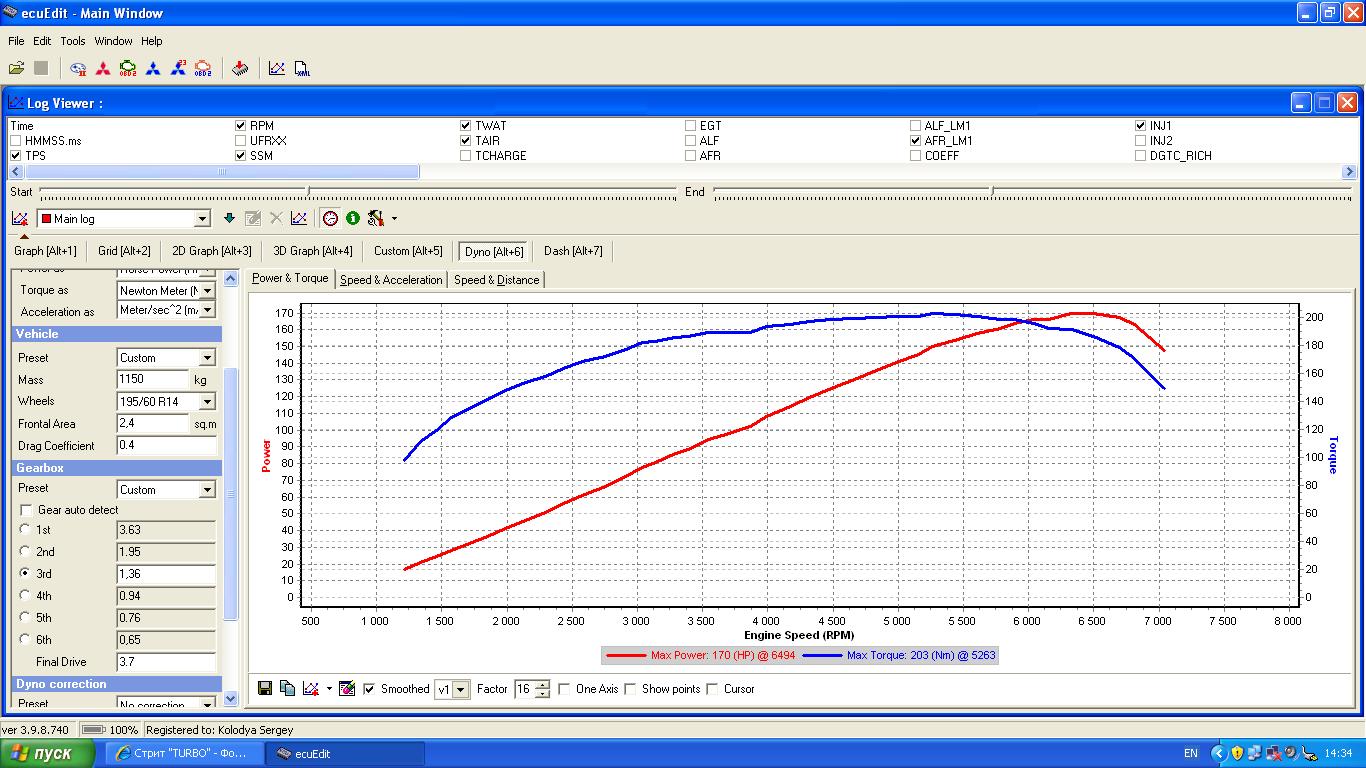1366x768 pixels.
Task: Open the Main log dropdown
Action: click(202, 219)
